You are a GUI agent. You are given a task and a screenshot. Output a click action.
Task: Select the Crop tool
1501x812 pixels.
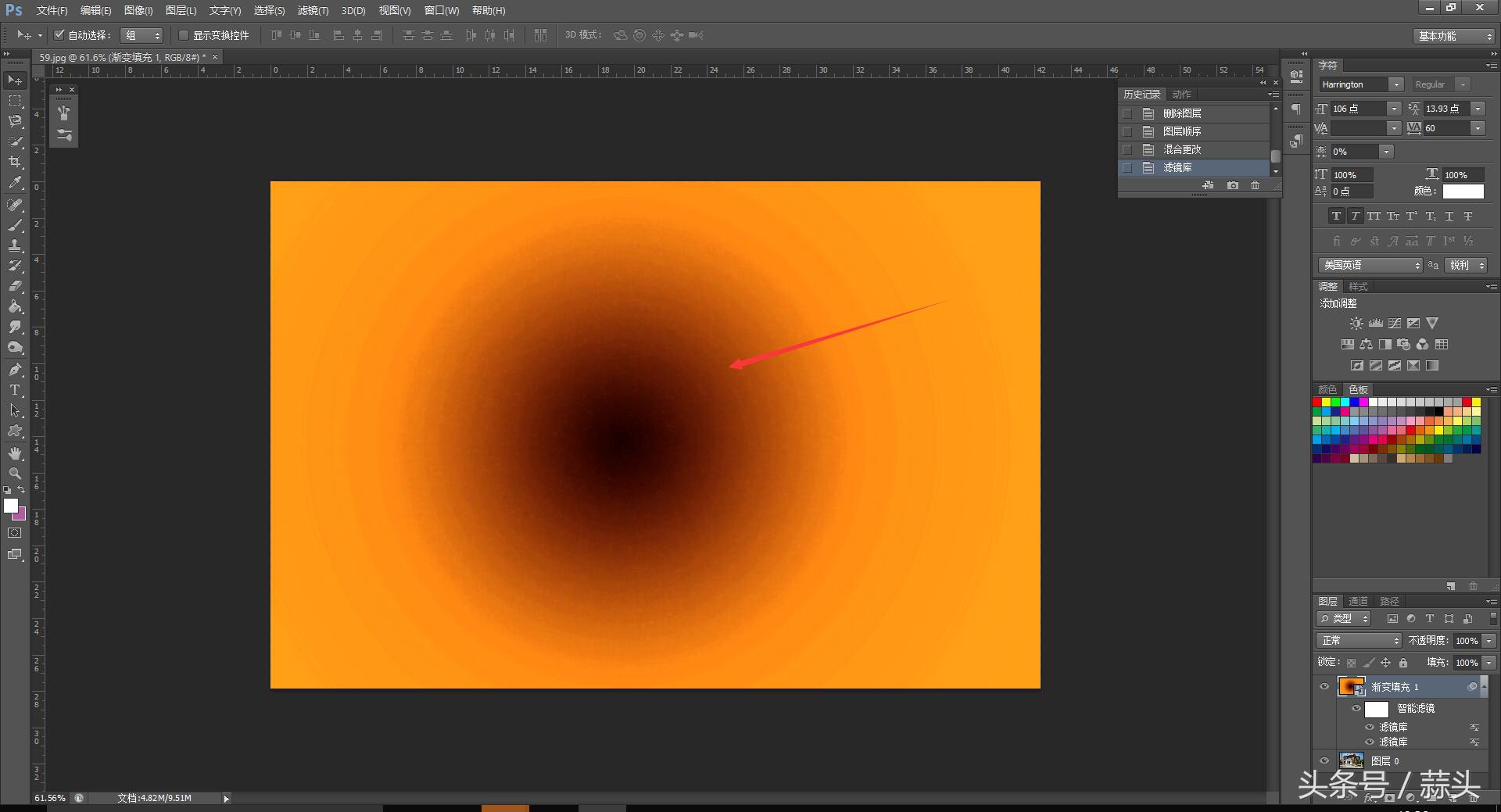coord(13,162)
